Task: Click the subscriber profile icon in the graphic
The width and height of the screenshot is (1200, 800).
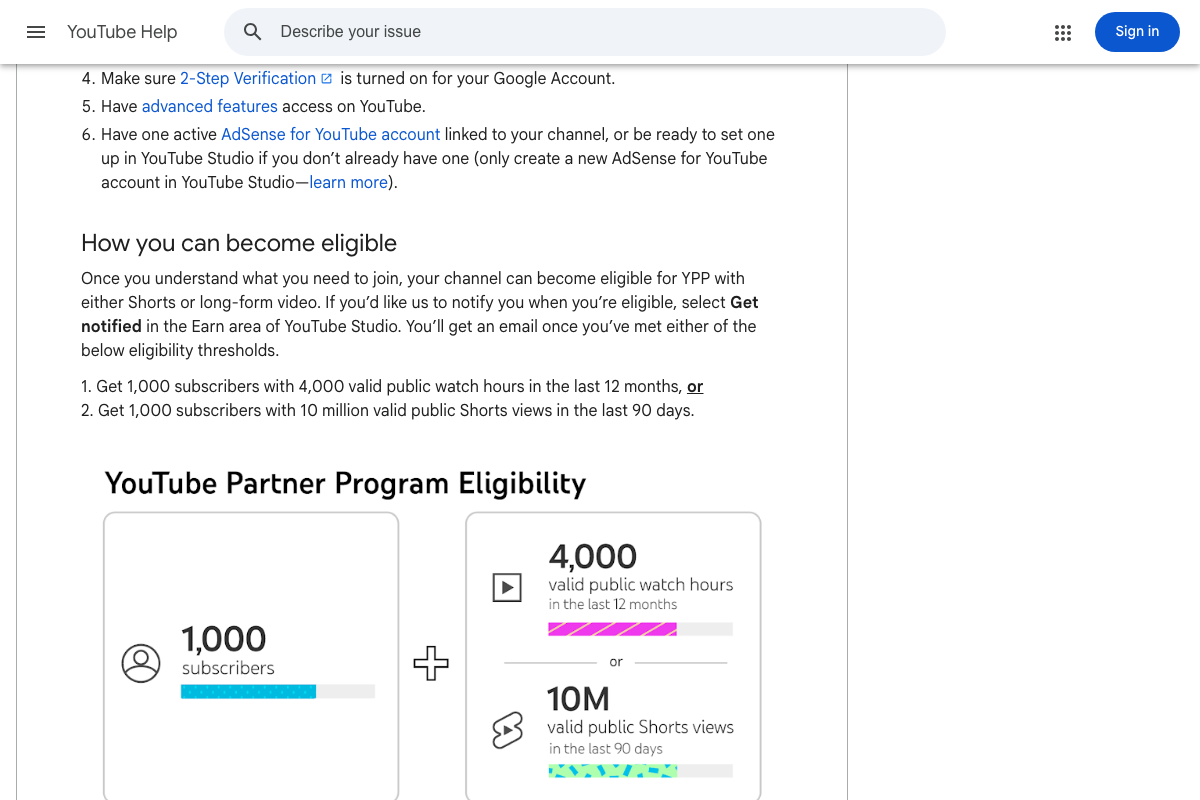Action: 141,663
